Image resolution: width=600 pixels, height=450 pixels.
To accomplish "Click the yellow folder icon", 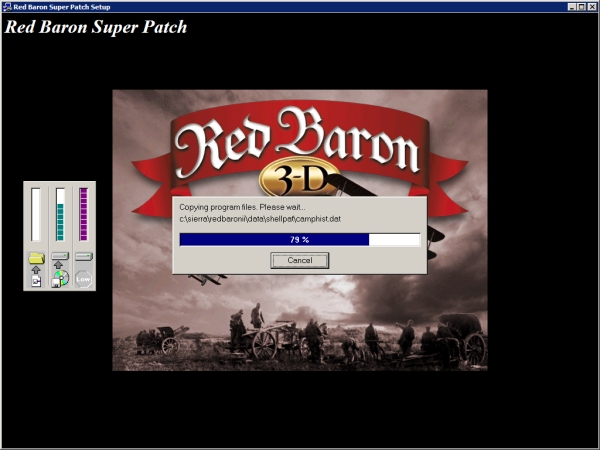I will coord(36,258).
